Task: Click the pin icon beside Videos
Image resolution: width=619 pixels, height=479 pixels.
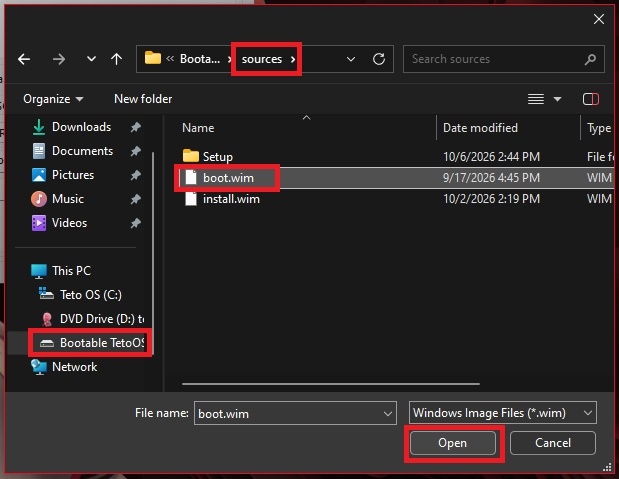Action: coord(135,223)
